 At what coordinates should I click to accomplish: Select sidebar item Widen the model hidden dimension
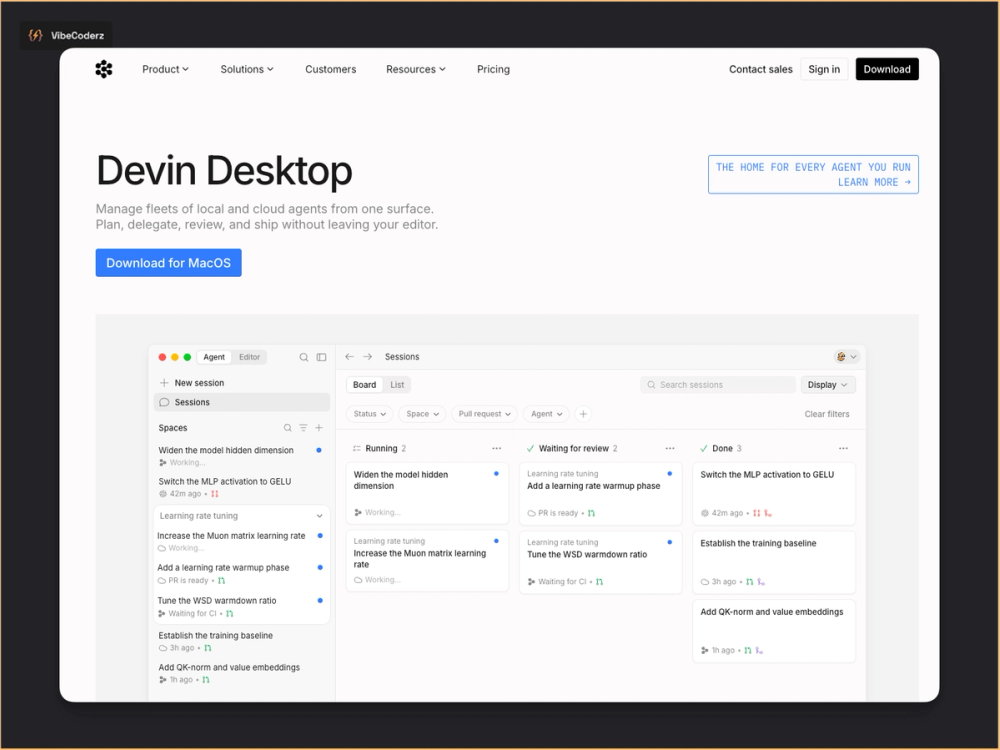pos(242,456)
